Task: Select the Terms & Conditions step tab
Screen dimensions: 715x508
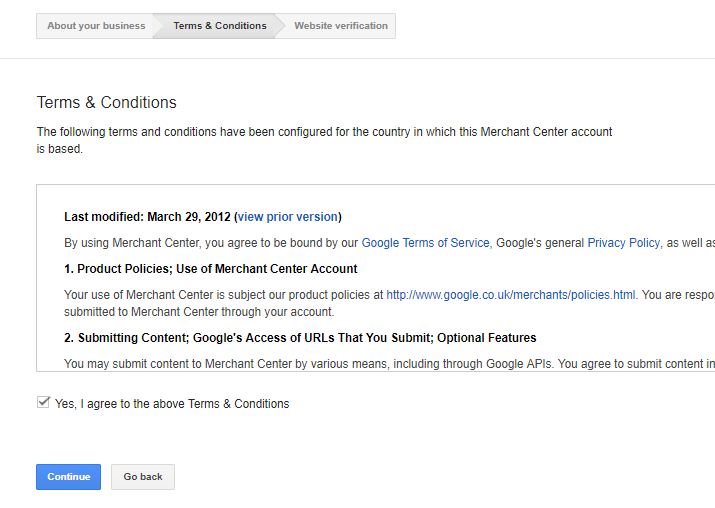Action: click(x=220, y=26)
